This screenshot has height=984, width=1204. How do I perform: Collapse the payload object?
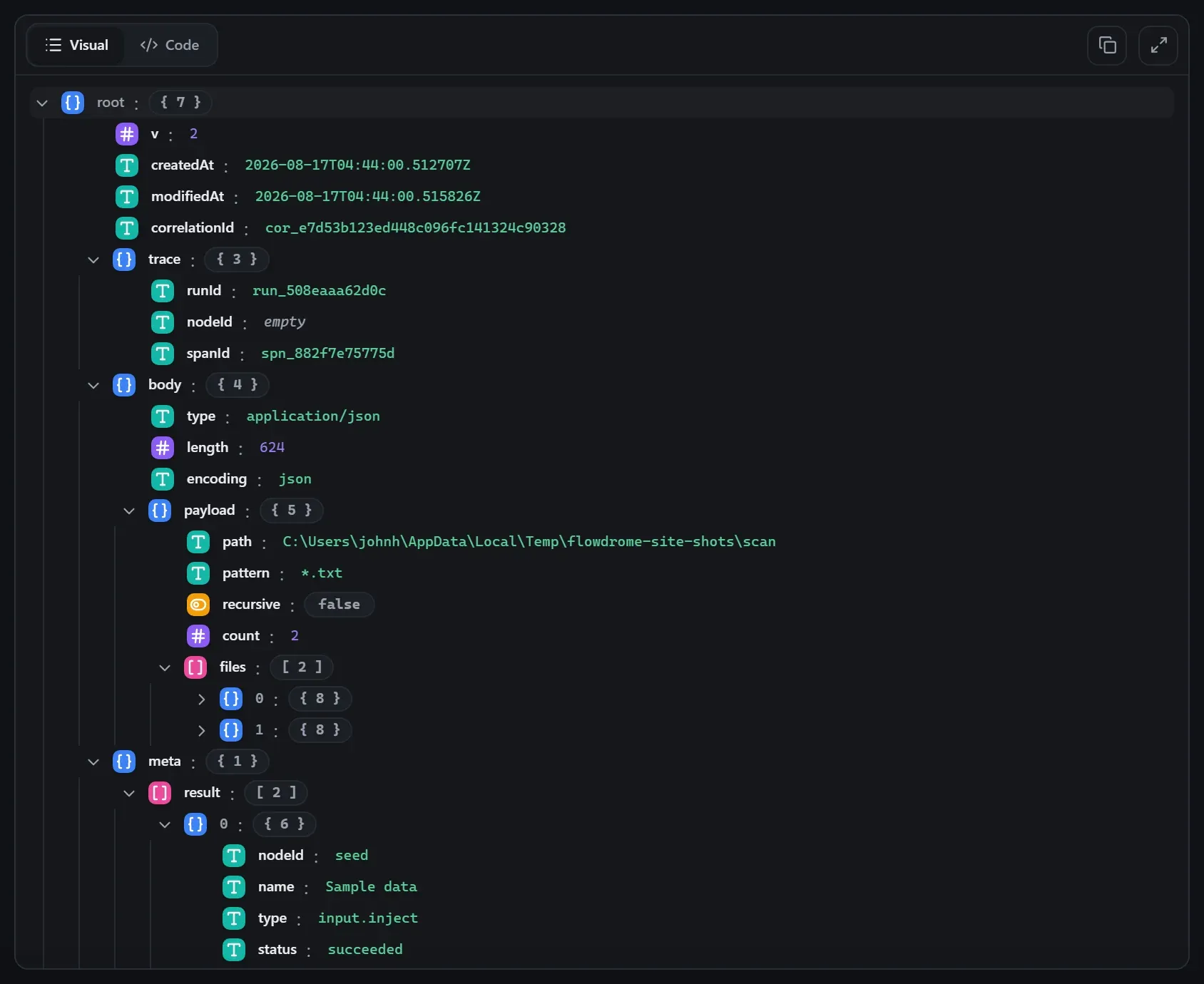point(129,511)
